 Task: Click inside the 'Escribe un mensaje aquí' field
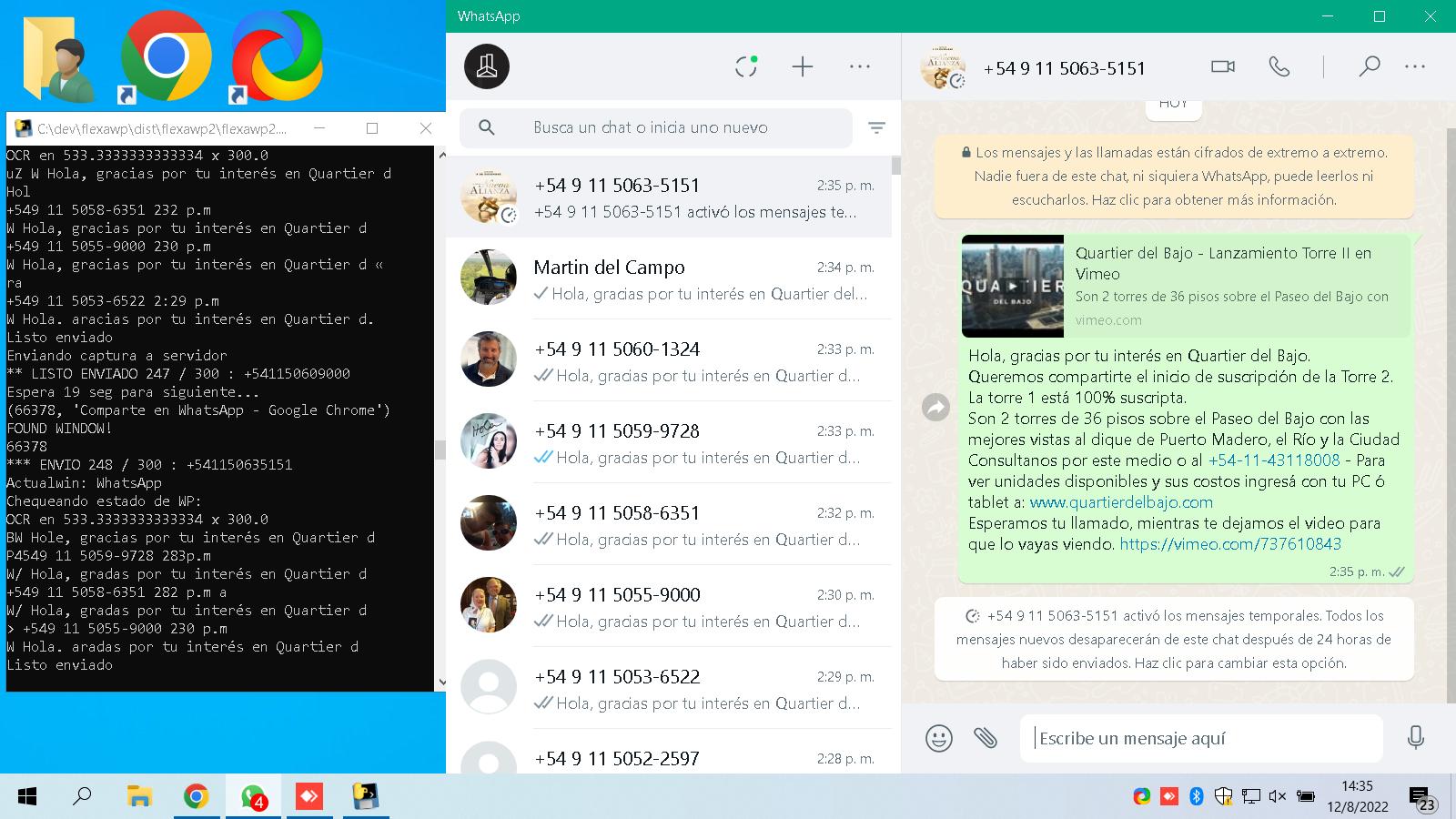tap(1201, 738)
